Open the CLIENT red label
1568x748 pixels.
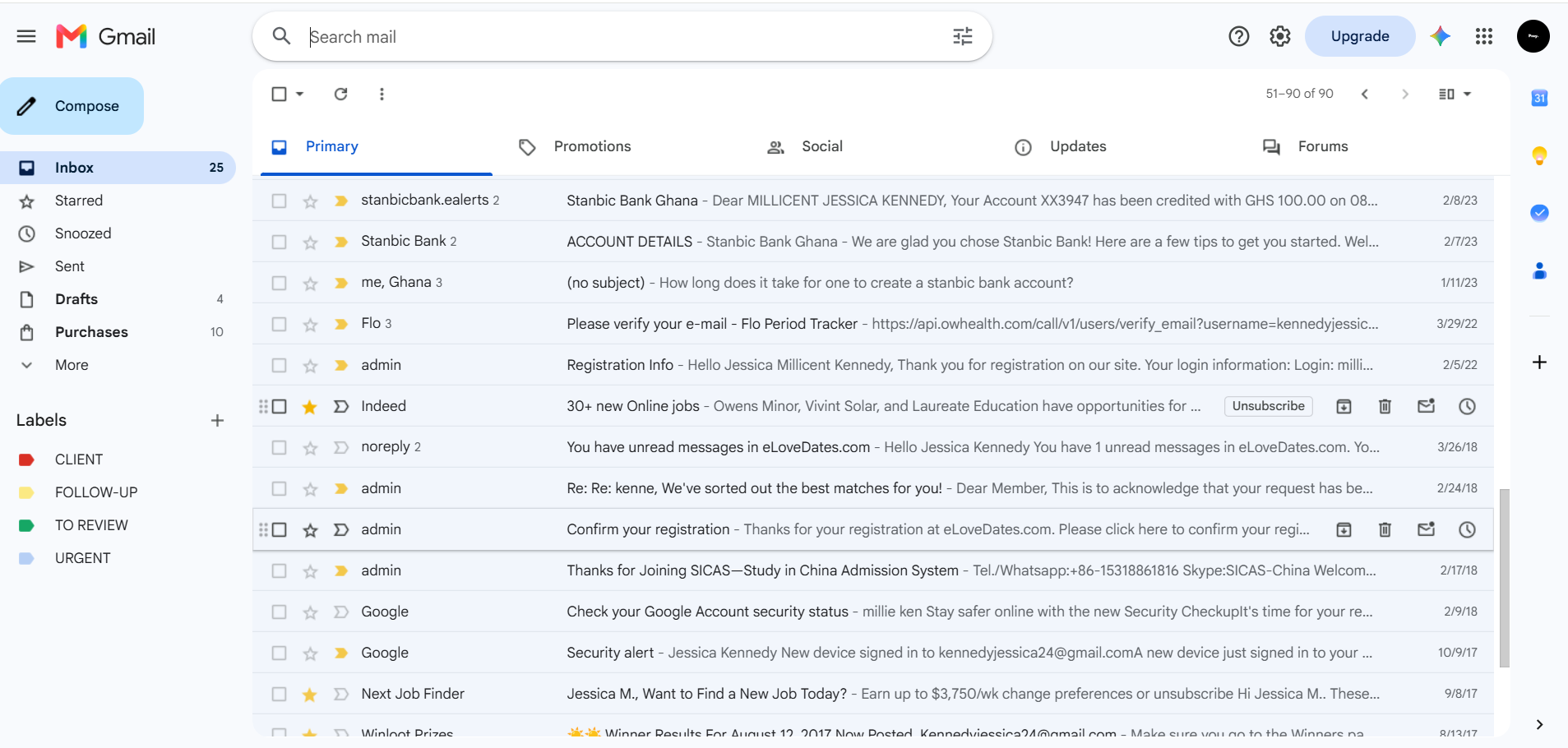click(79, 459)
